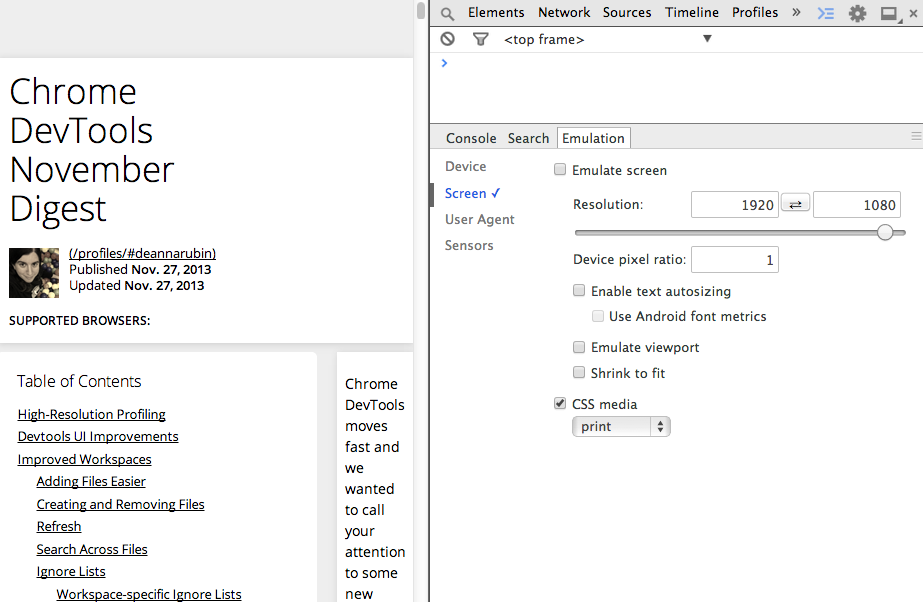Choose Device in the emulation sidebar
The image size is (923, 602).
(x=466, y=167)
